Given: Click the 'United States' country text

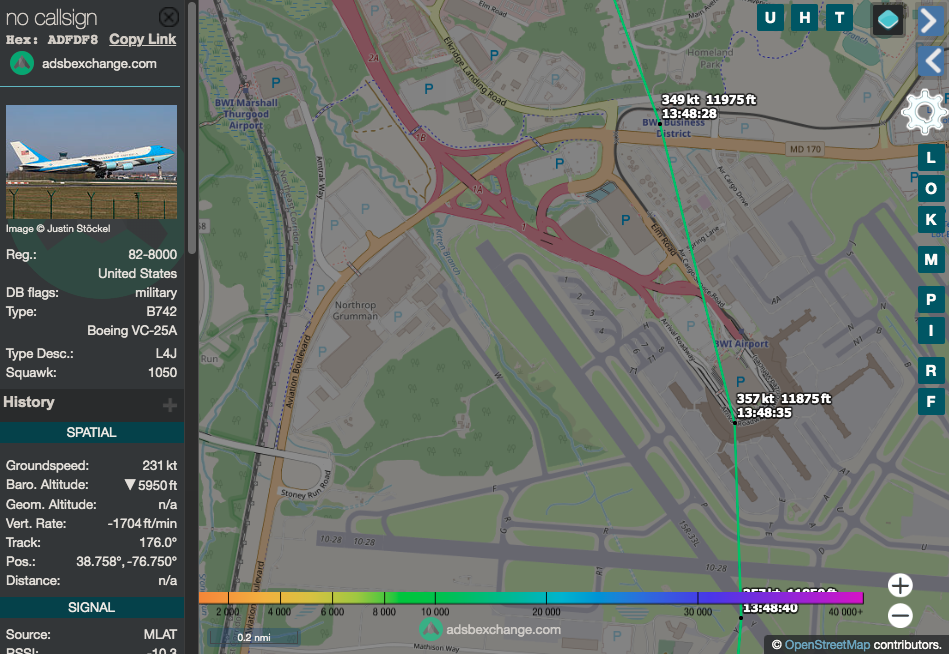Looking at the screenshot, I should tap(137, 273).
